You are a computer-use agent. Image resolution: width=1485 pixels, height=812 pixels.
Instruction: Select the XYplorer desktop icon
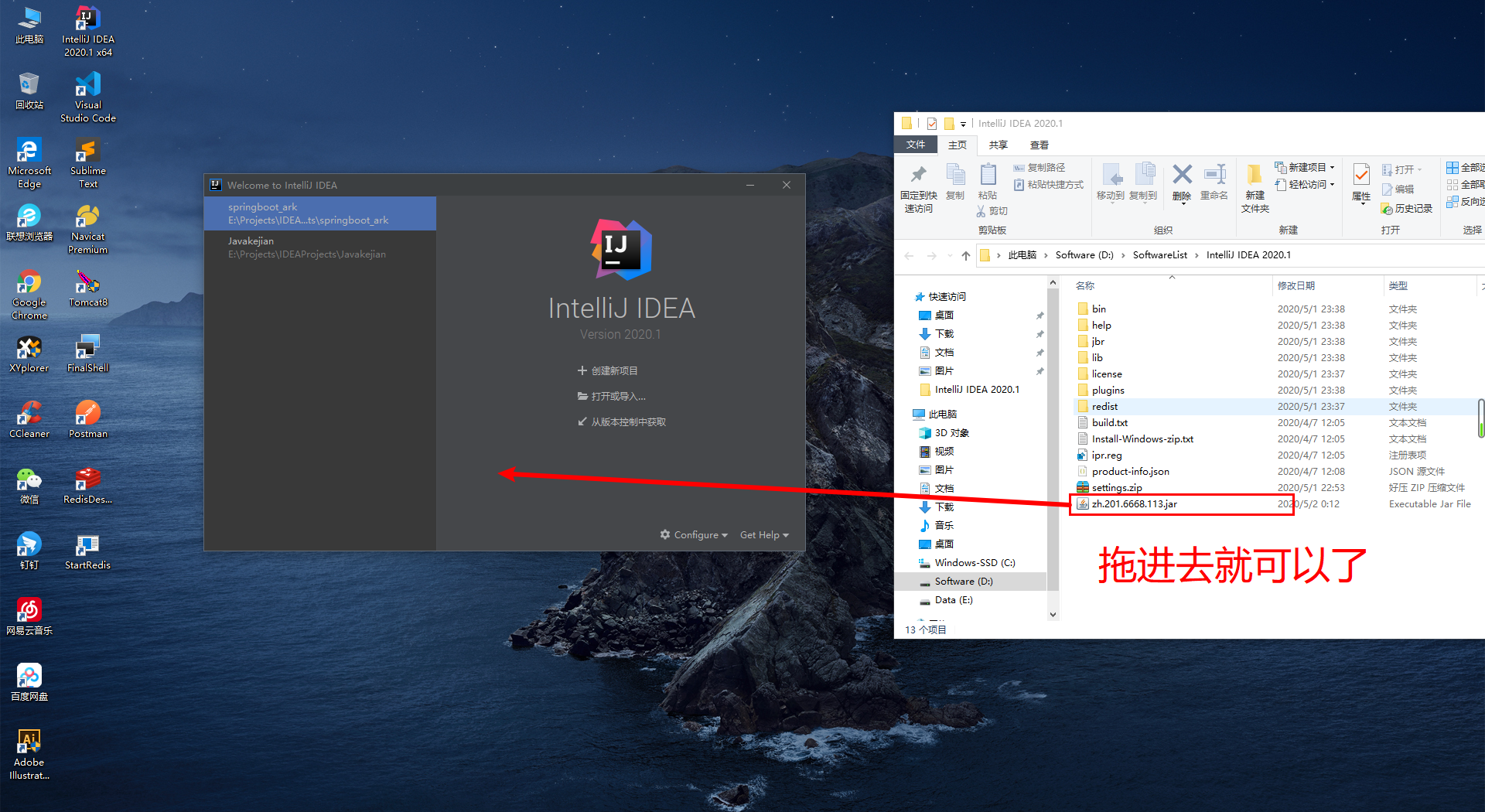(x=29, y=354)
